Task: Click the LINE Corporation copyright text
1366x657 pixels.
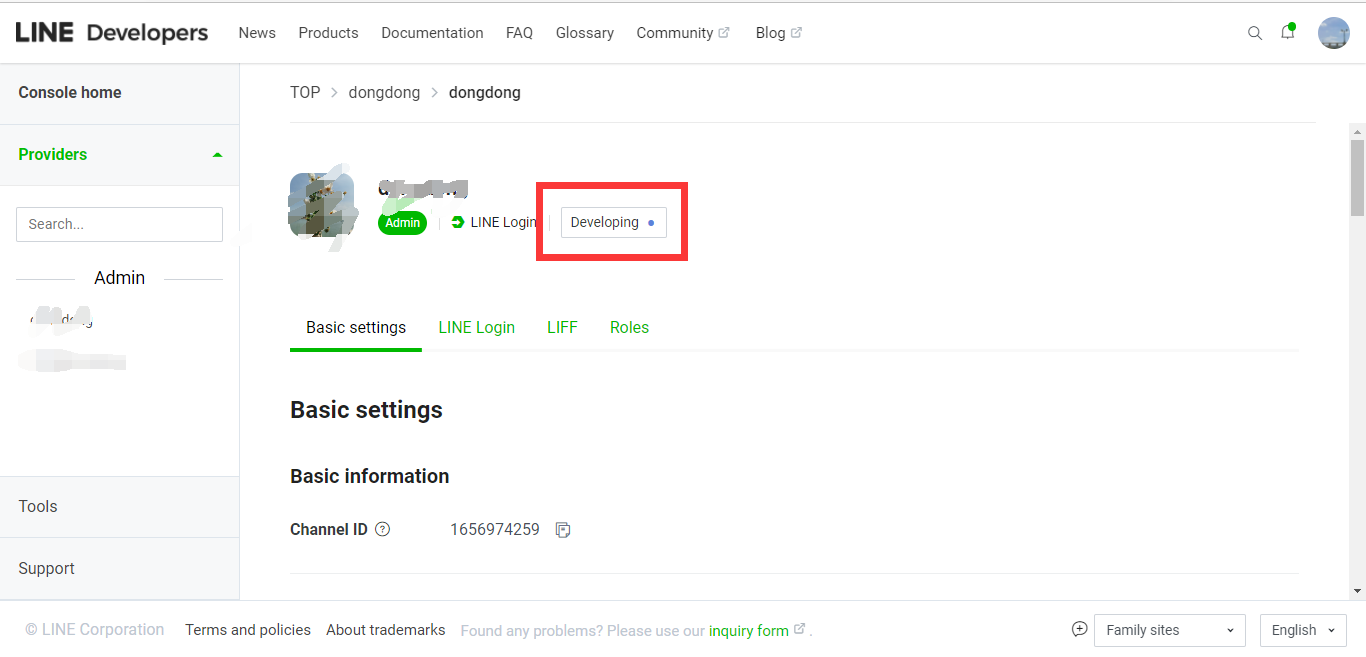Action: tap(94, 630)
